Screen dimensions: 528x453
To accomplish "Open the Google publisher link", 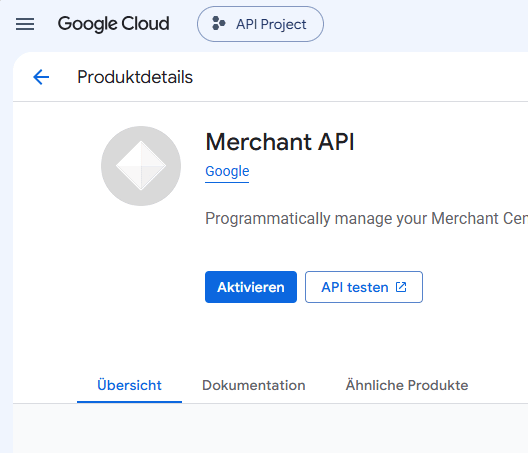I will [x=227, y=172].
